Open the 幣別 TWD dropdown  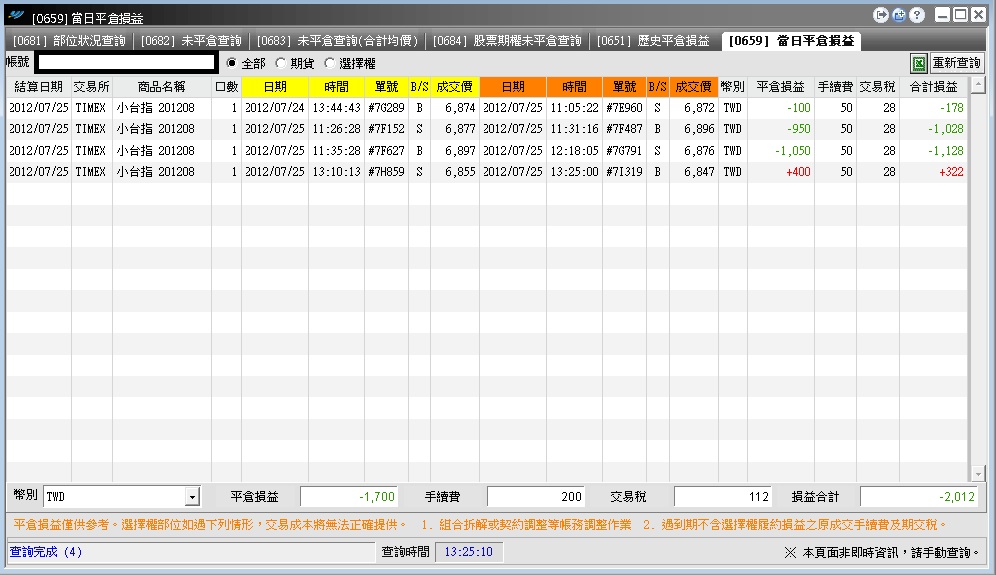click(x=192, y=497)
